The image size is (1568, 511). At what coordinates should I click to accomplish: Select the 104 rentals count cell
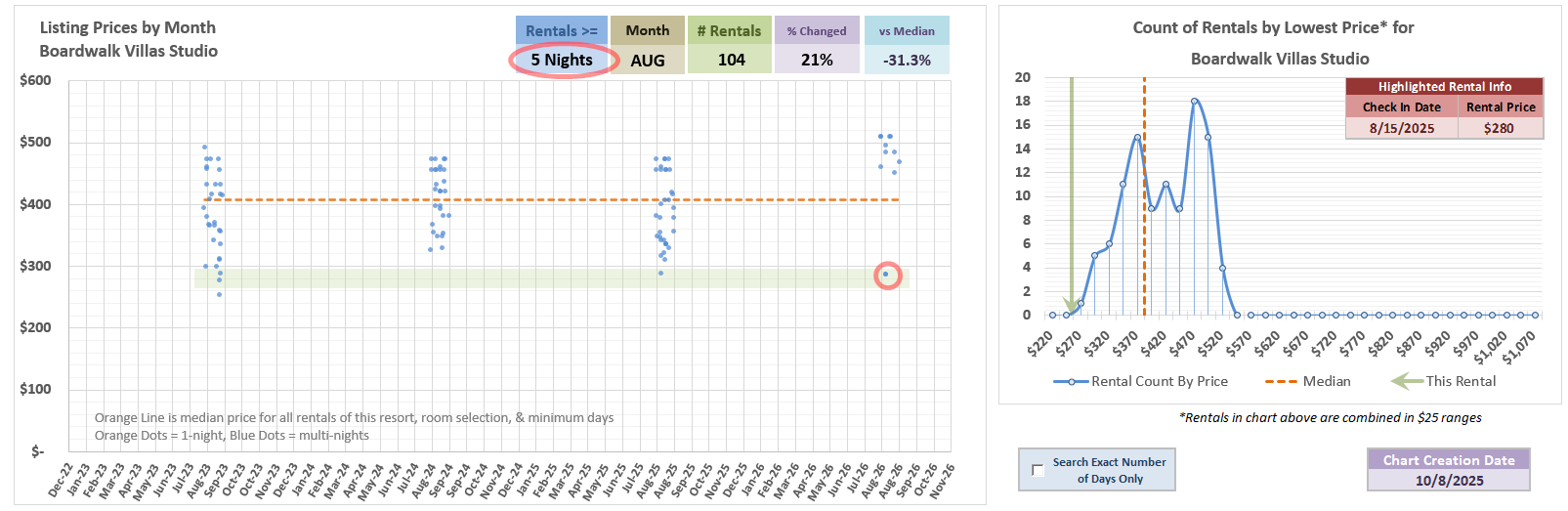[731, 60]
